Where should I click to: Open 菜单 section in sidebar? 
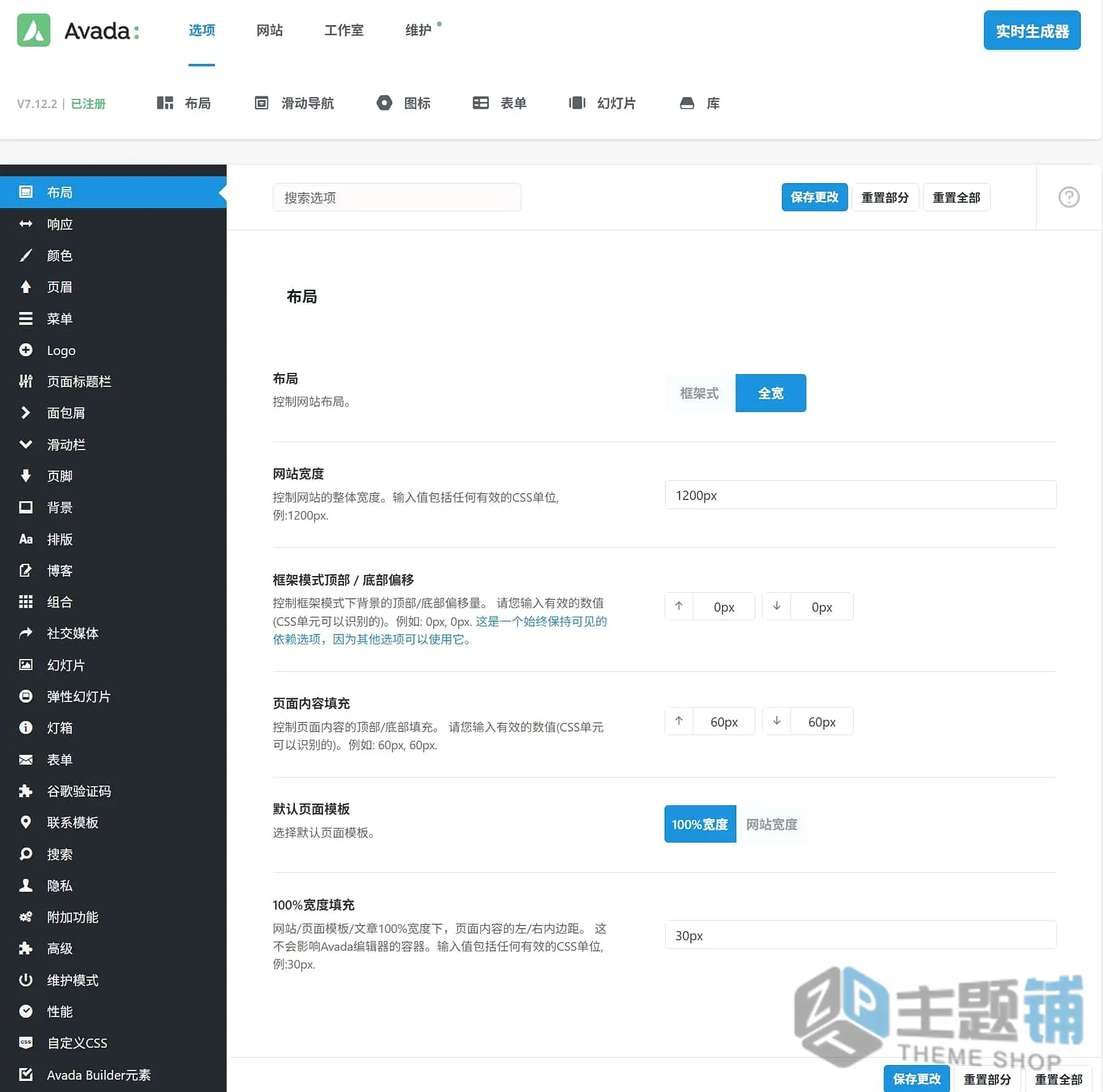[113, 319]
